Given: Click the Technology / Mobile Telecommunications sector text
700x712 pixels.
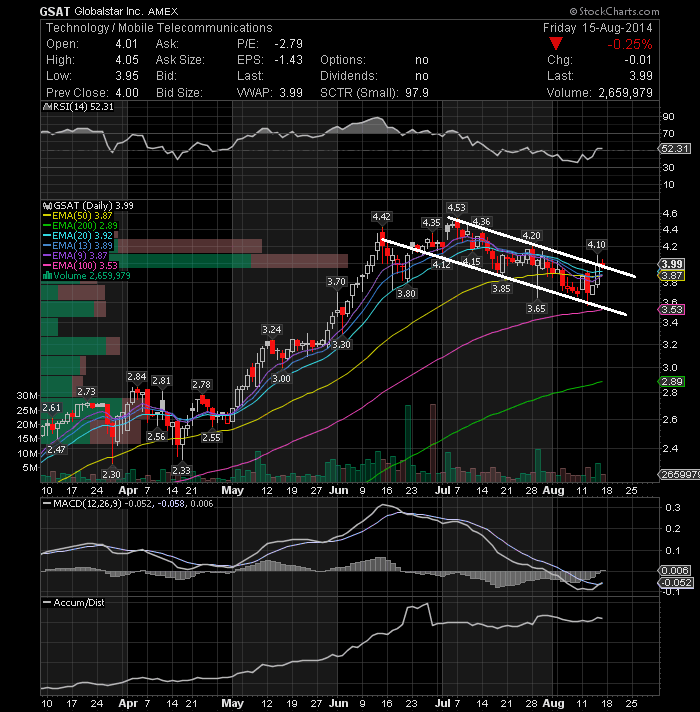Looking at the screenshot, I should pos(159,28).
